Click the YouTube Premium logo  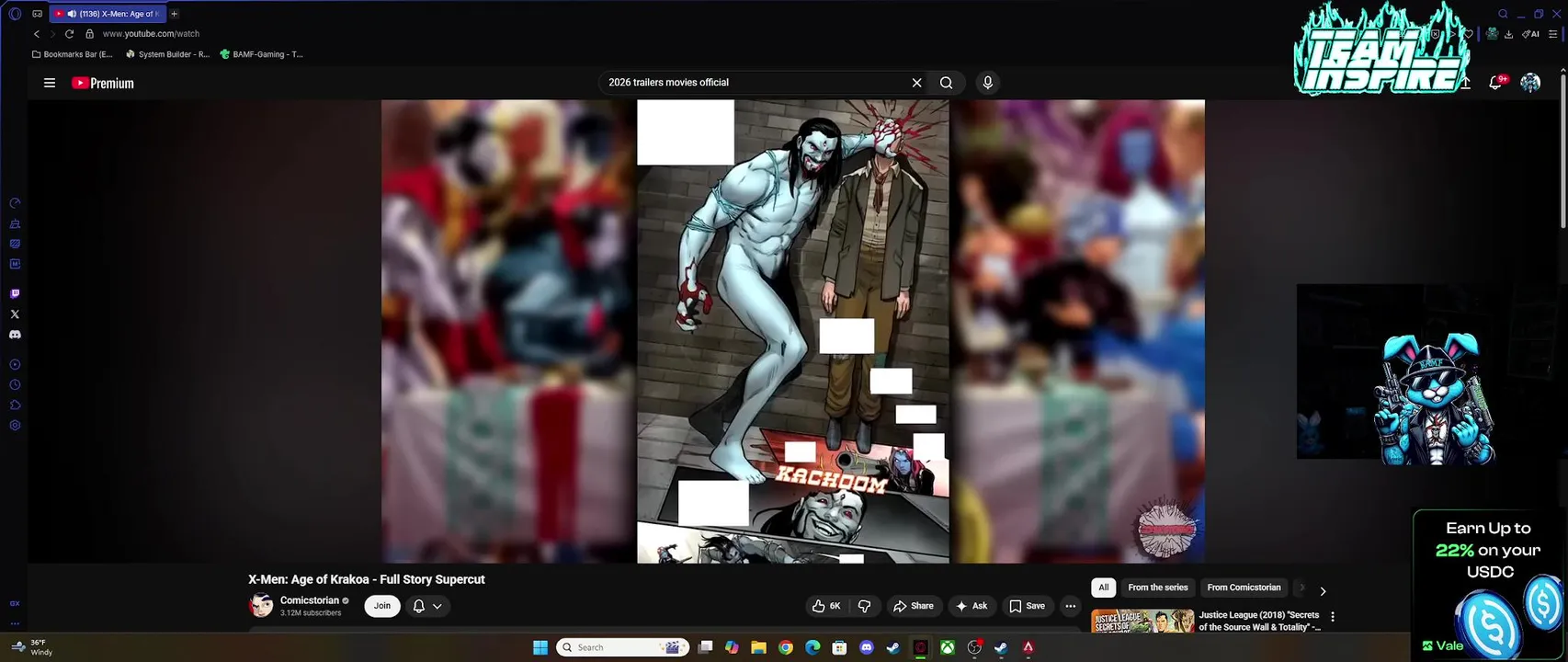(103, 83)
